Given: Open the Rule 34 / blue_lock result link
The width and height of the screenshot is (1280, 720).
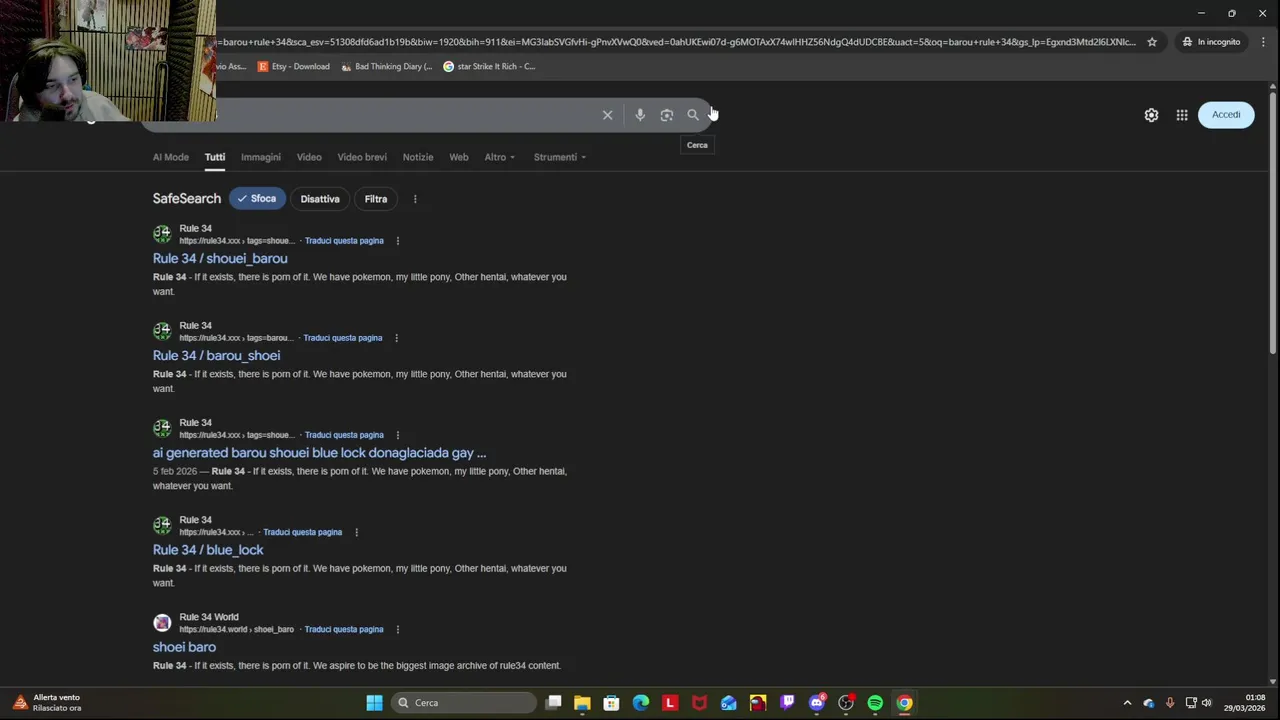Looking at the screenshot, I should click(208, 550).
